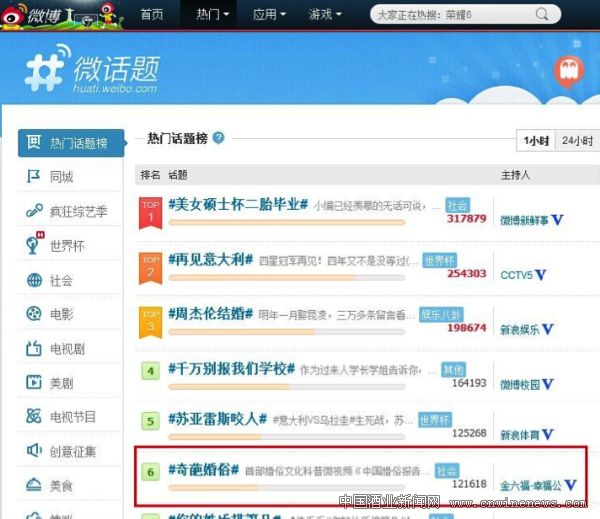Go to the 首页 home tab
Image resolution: width=600 pixels, height=519 pixels.
(x=152, y=15)
